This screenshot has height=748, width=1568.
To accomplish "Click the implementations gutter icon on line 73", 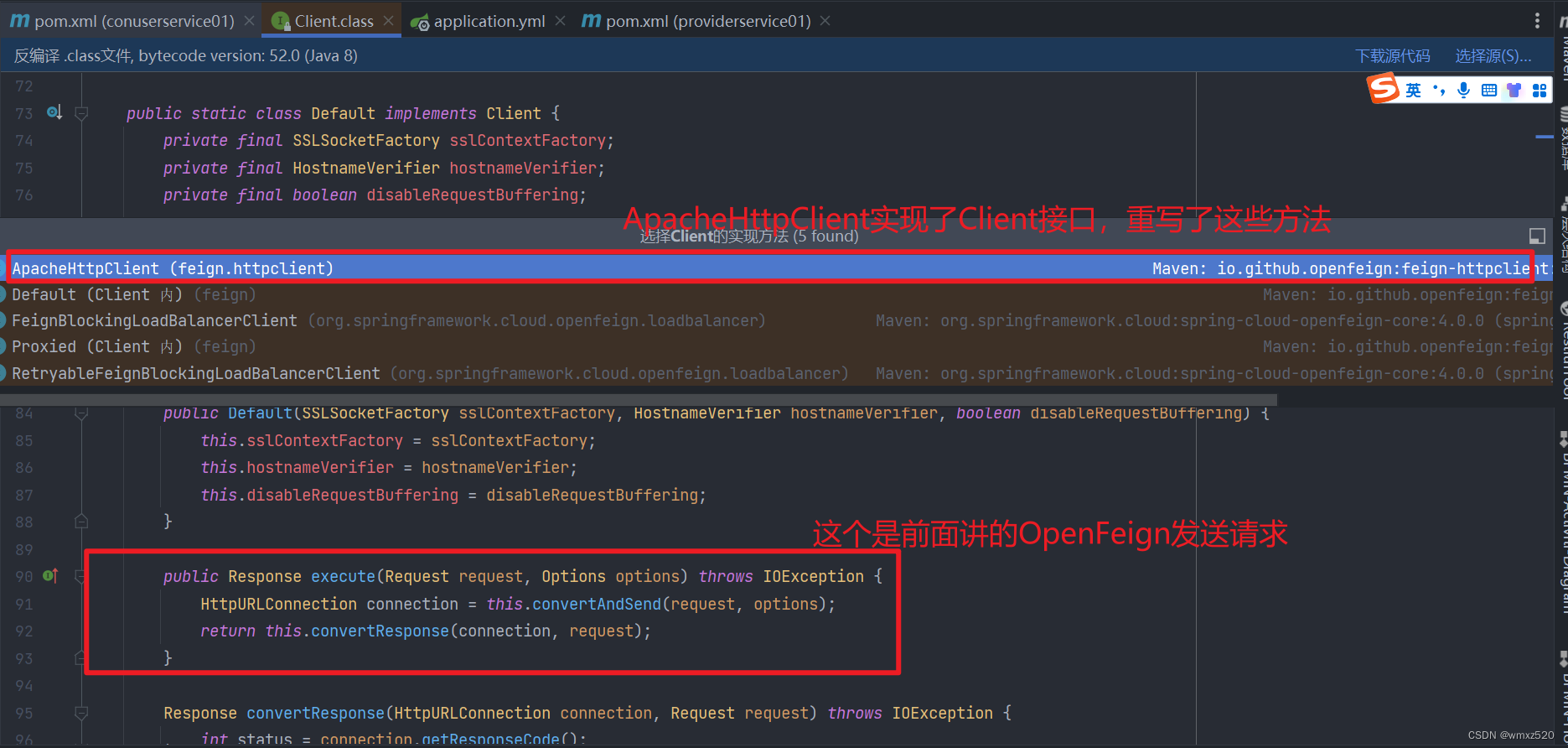I will tap(54, 112).
